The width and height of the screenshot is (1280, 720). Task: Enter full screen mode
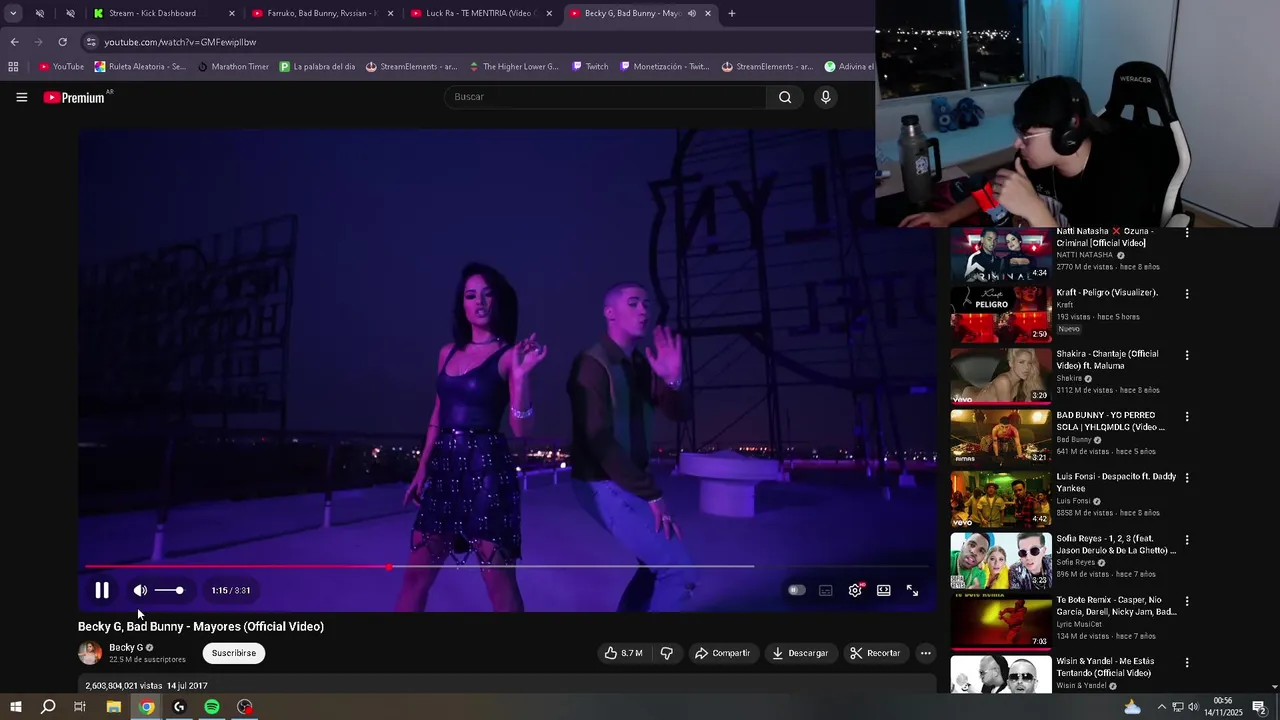tap(912, 590)
